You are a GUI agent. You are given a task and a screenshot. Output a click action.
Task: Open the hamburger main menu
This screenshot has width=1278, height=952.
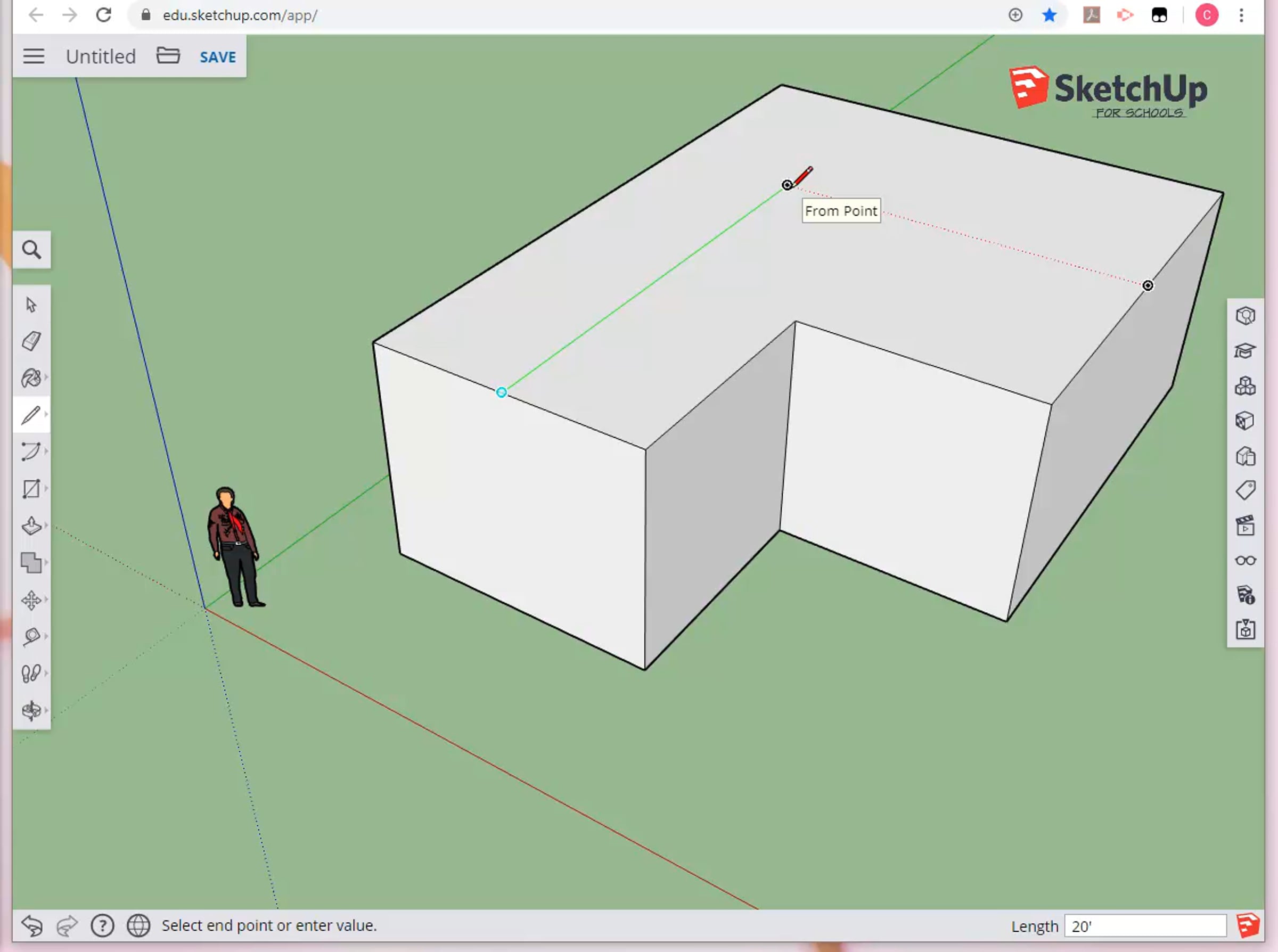[x=34, y=56]
